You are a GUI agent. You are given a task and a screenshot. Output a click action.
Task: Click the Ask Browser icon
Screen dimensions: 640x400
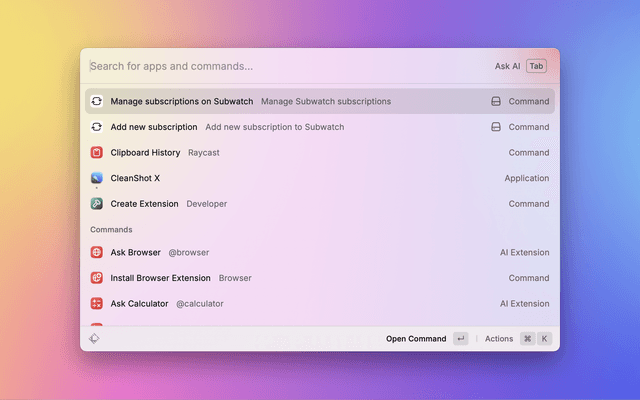(97, 253)
